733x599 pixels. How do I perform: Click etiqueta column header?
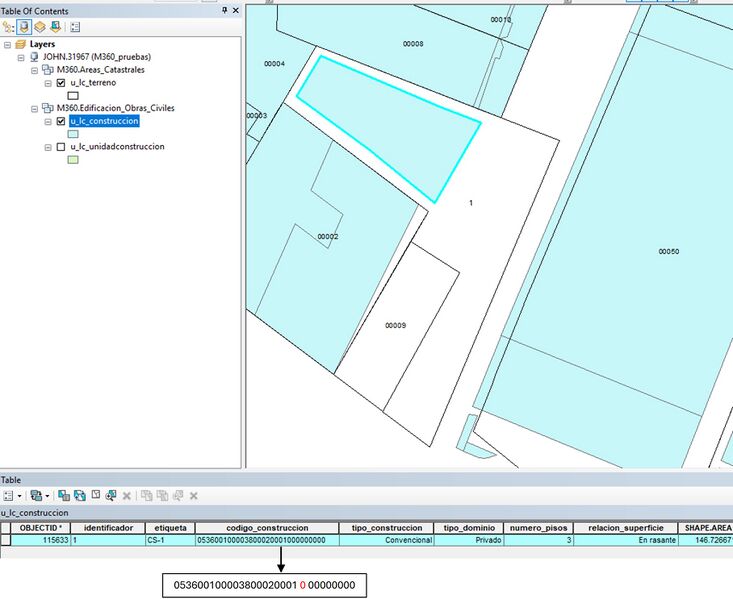coord(170,528)
